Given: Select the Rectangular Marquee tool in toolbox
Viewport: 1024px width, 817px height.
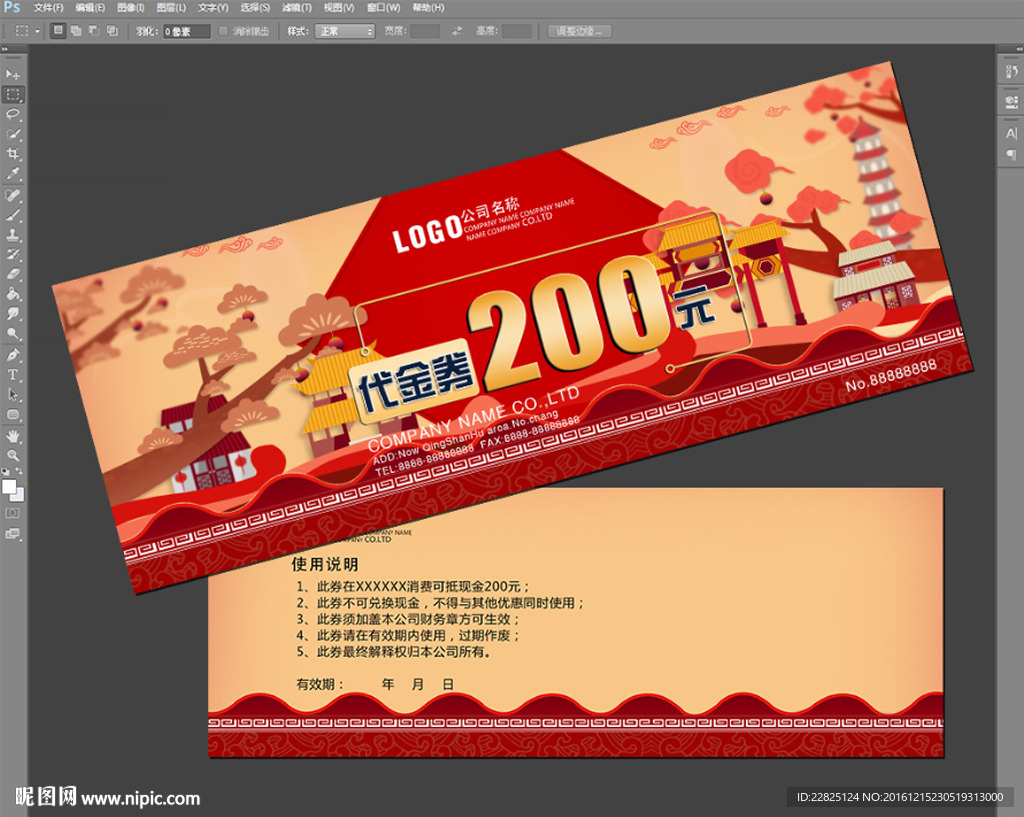Looking at the screenshot, I should click(13, 95).
